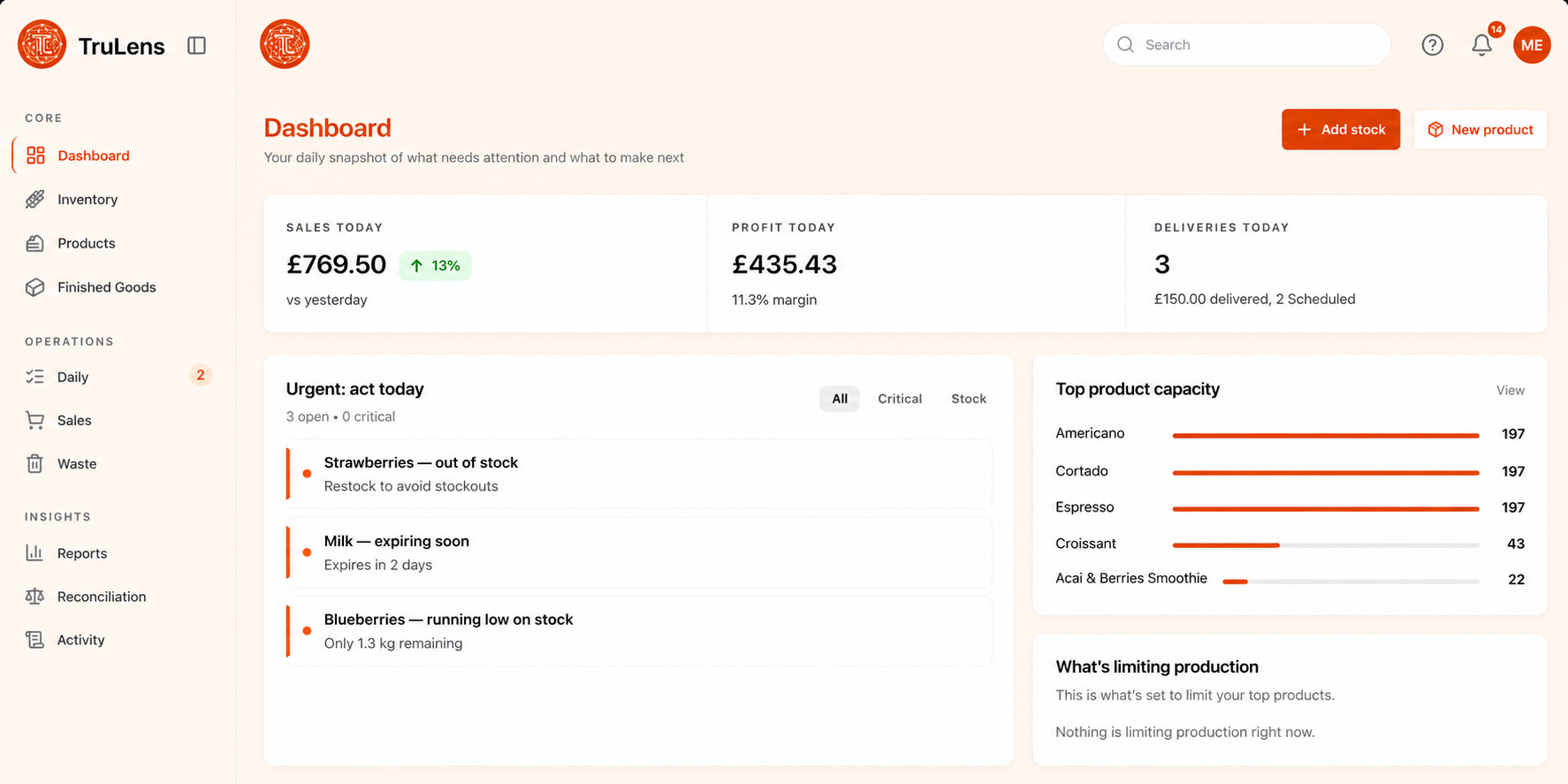Screen dimensions: 1568x784
Task: Click the Daily badge showing 2
Action: [x=201, y=376]
